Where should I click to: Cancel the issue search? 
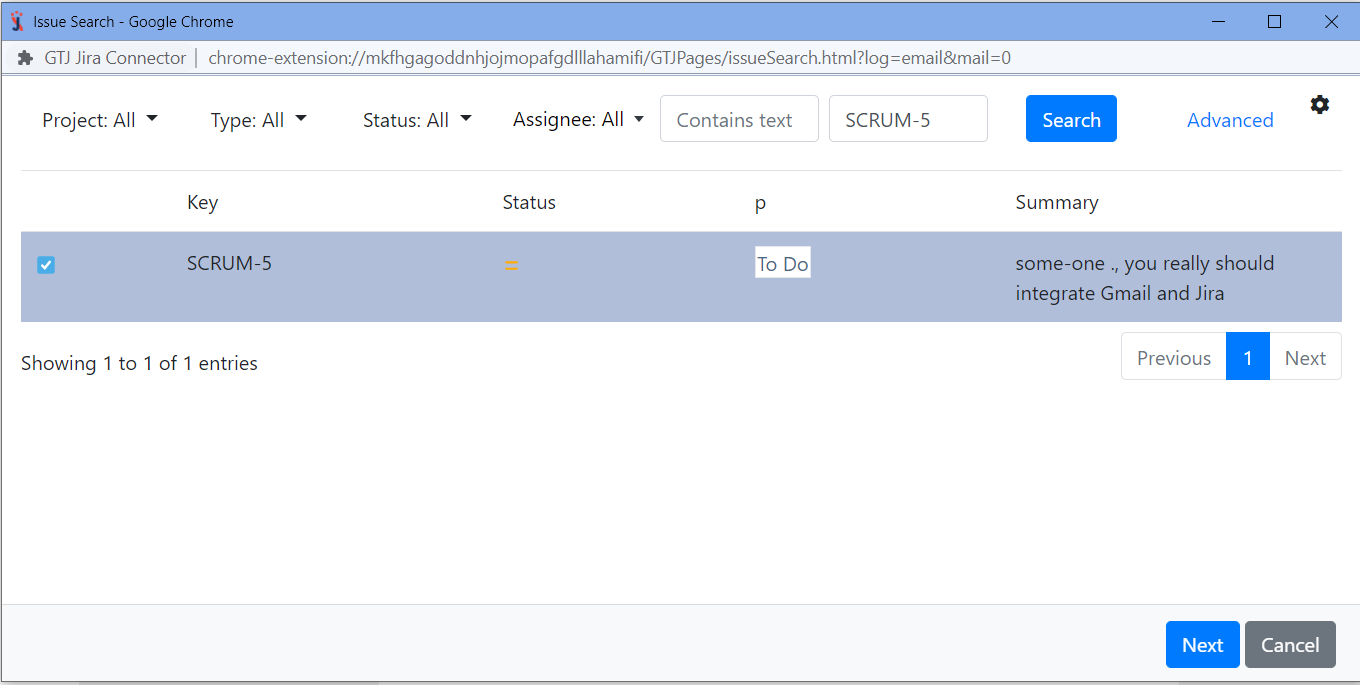tap(1290, 644)
